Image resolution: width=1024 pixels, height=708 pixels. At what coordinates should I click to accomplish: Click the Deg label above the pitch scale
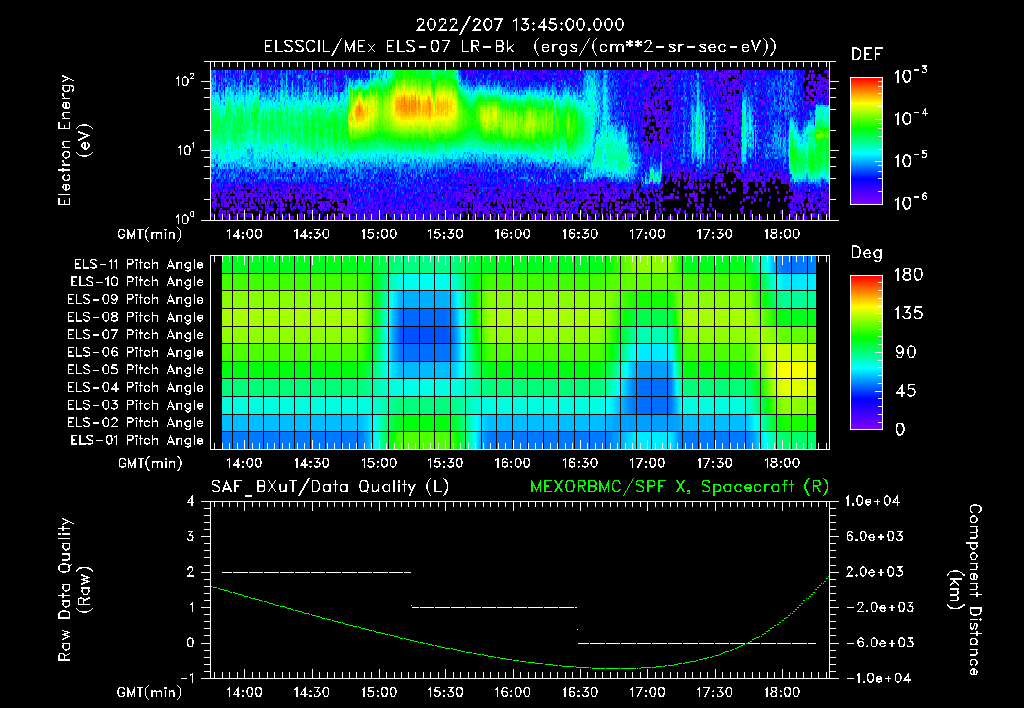pyautogui.click(x=867, y=253)
